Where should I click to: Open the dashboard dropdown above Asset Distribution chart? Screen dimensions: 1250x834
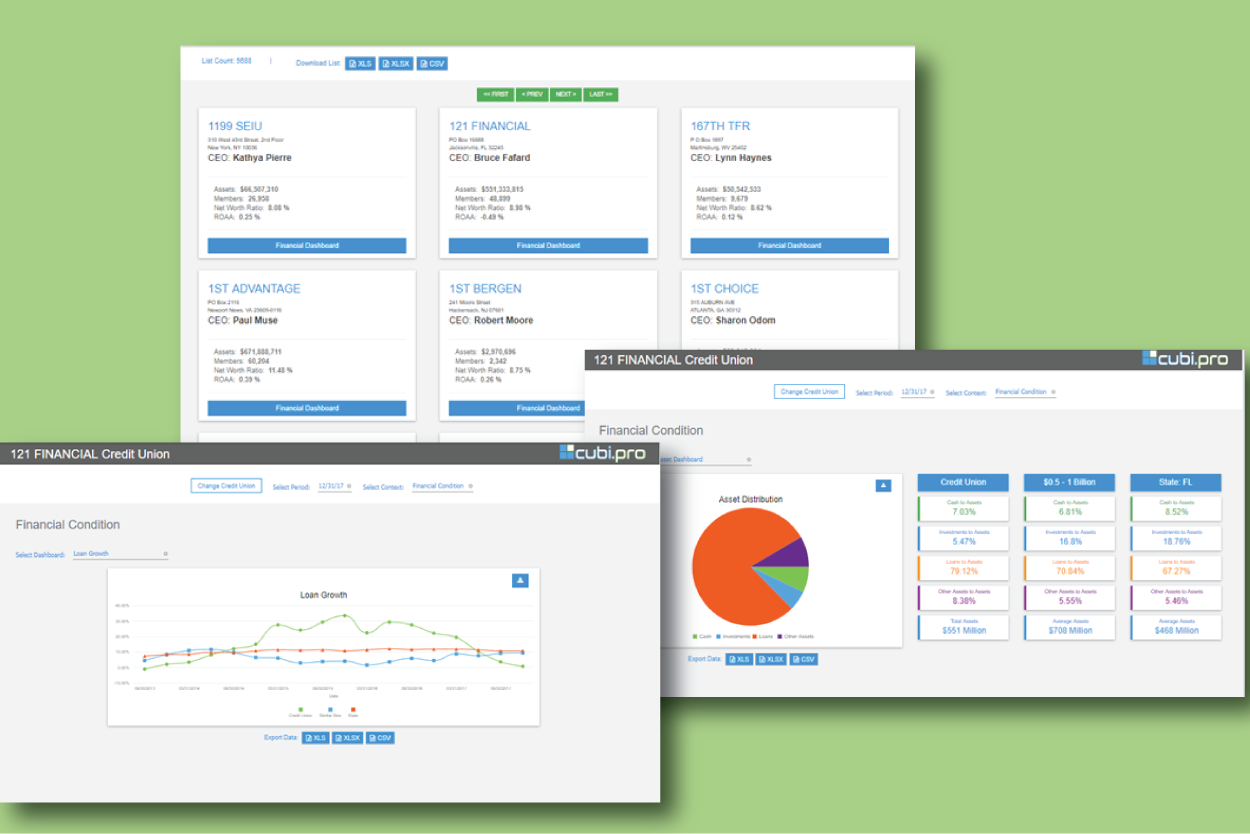(704, 460)
